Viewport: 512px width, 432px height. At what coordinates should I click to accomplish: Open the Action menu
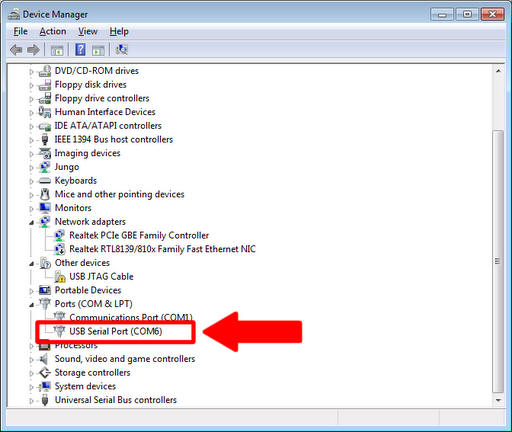[x=53, y=31]
